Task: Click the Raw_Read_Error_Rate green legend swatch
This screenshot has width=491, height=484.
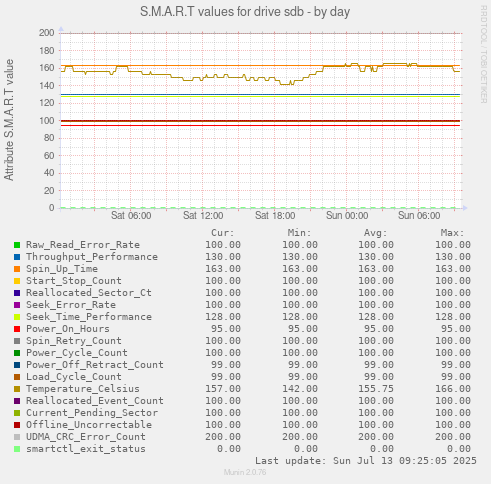Action: pyautogui.click(x=17, y=245)
